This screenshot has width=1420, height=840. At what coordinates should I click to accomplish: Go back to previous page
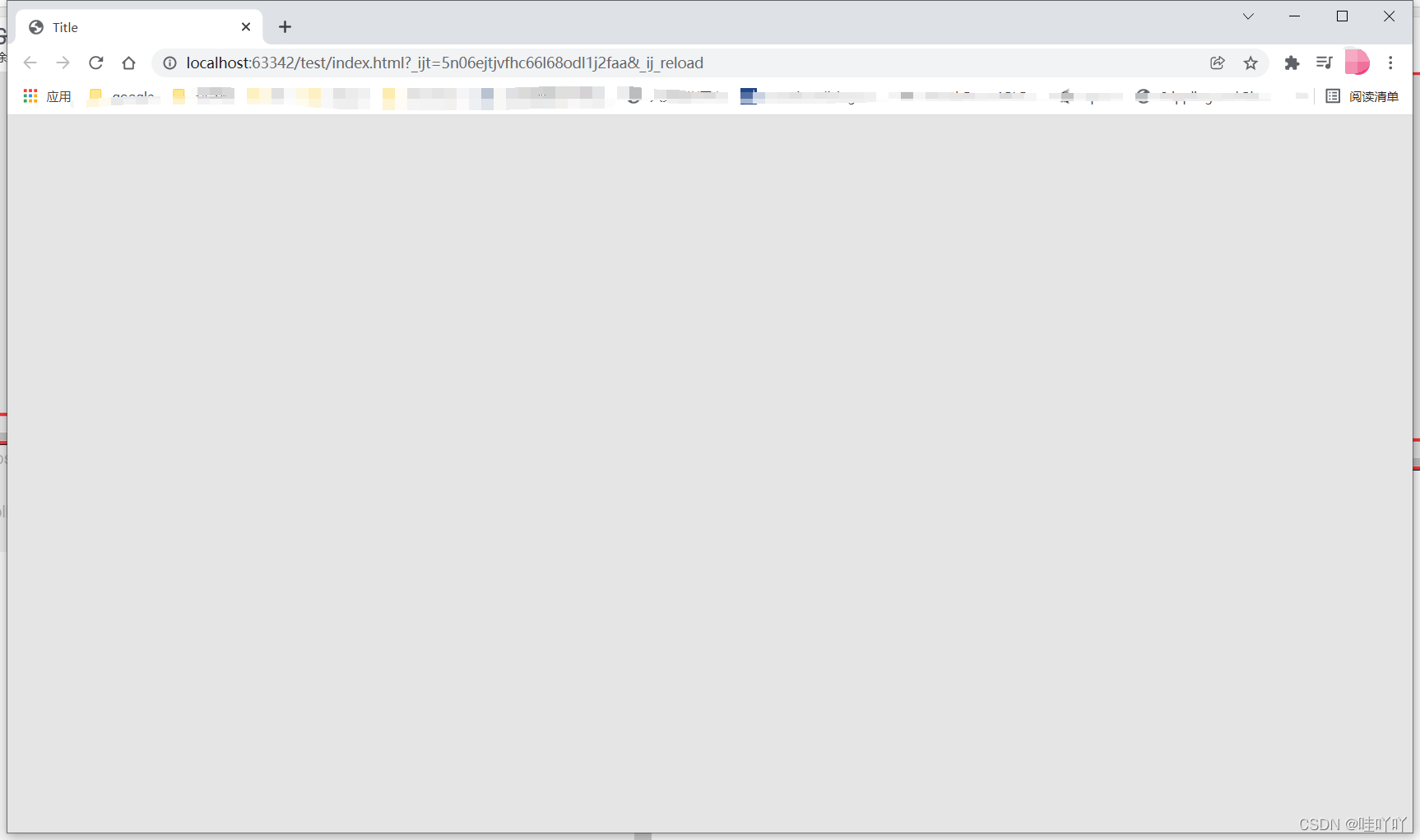click(30, 63)
